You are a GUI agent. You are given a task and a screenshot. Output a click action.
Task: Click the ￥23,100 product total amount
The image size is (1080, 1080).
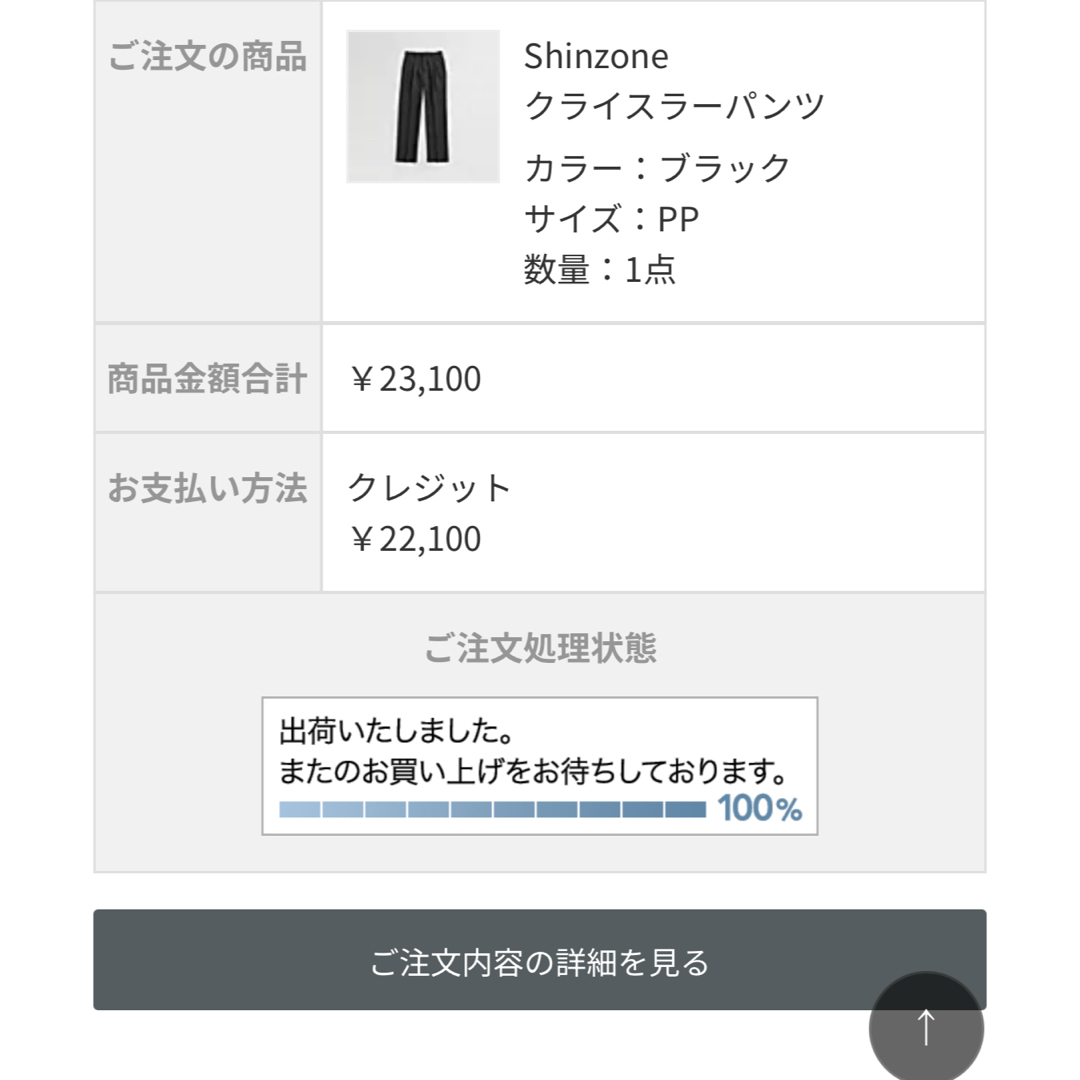click(415, 378)
